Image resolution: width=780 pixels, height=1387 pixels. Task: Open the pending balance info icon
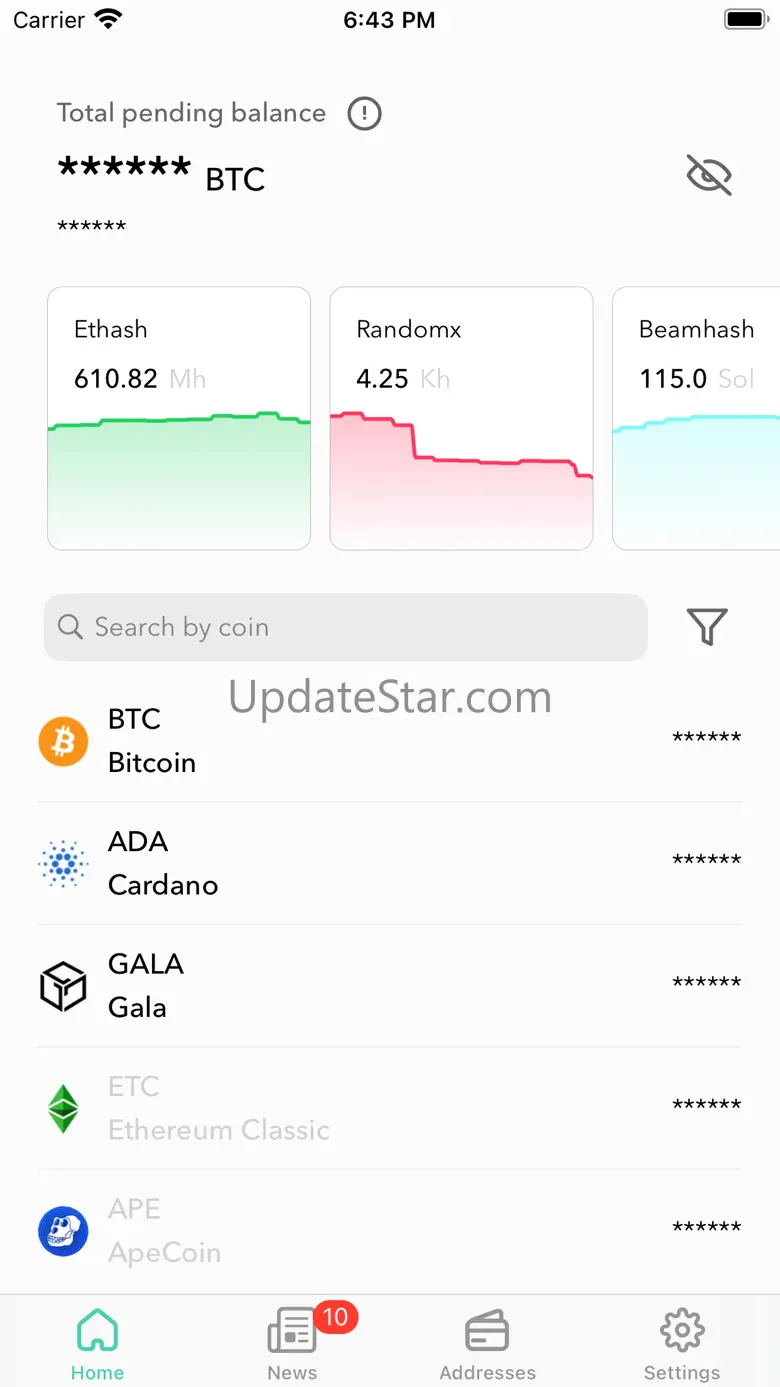point(364,113)
